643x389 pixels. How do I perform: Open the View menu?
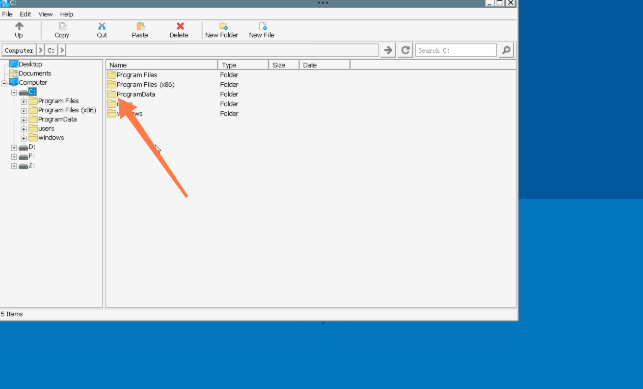(46, 14)
